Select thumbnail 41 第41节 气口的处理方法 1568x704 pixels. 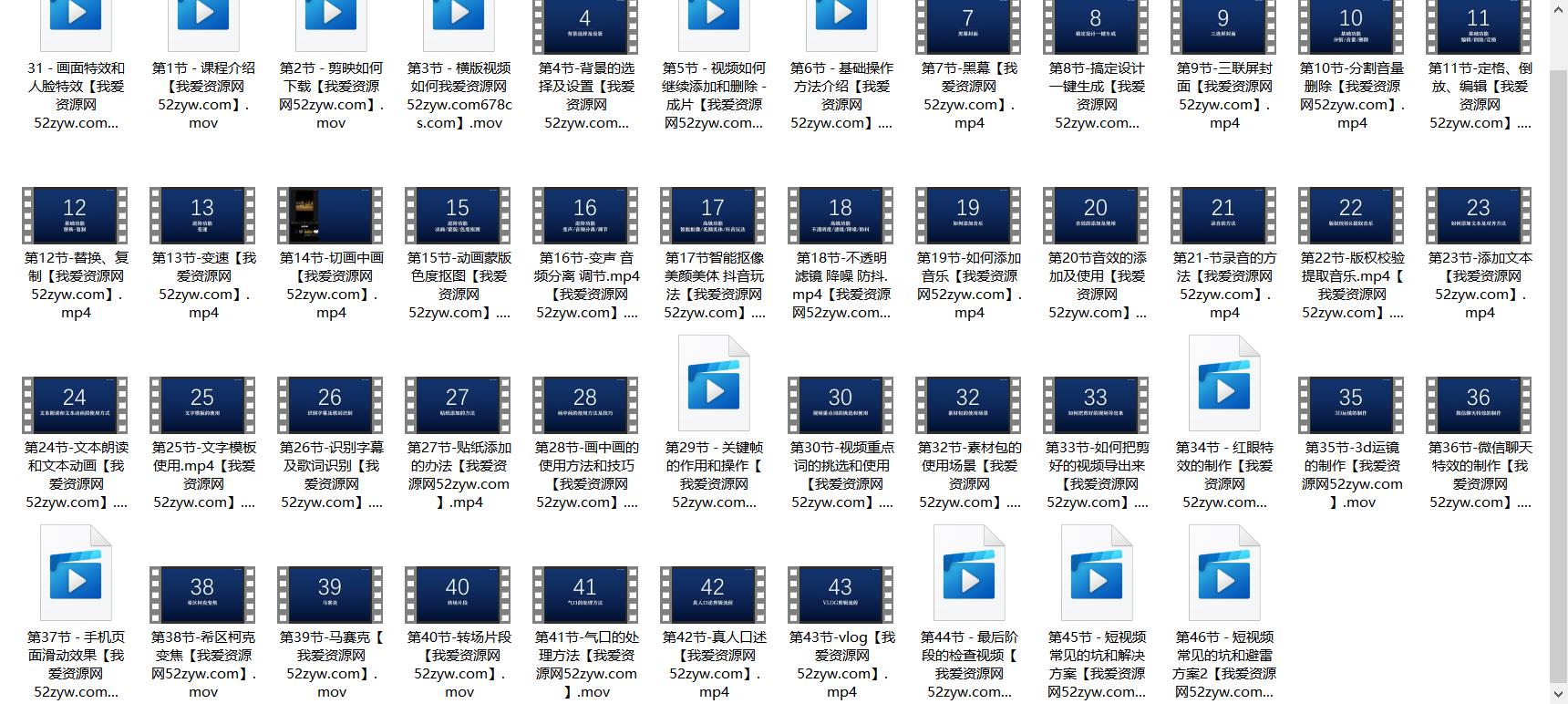pos(585,595)
